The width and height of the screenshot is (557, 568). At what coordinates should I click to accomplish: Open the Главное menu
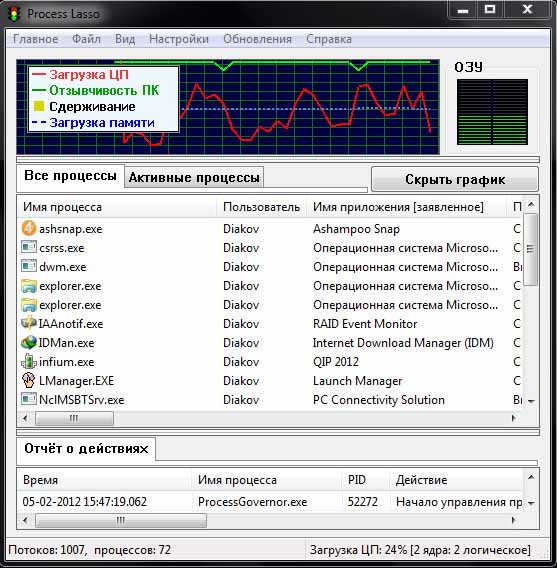pos(35,39)
